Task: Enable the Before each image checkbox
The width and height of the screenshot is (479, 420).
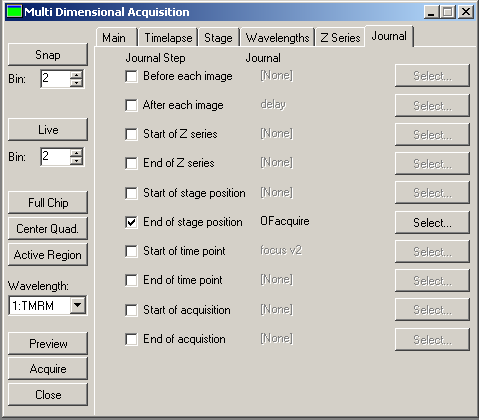Action: (x=131, y=76)
